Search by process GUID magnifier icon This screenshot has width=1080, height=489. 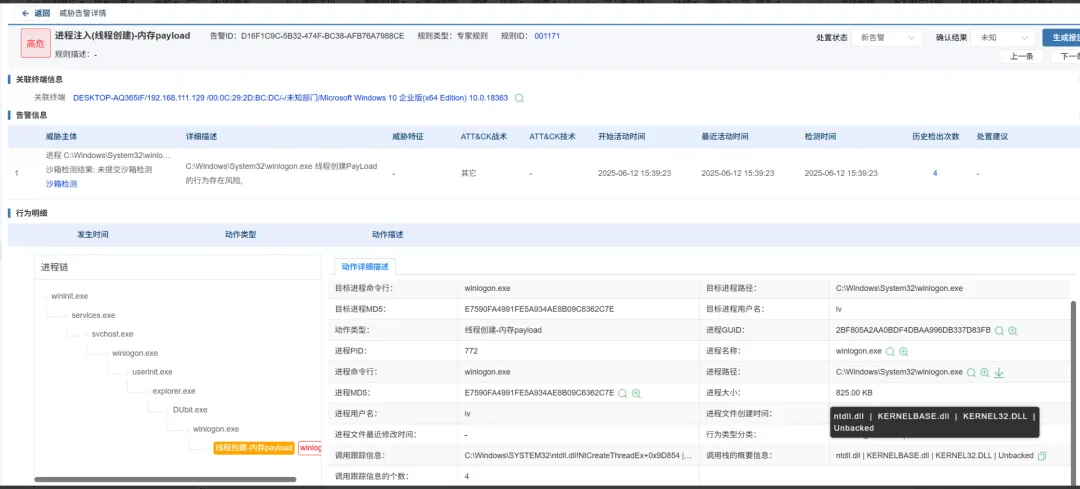point(998,330)
